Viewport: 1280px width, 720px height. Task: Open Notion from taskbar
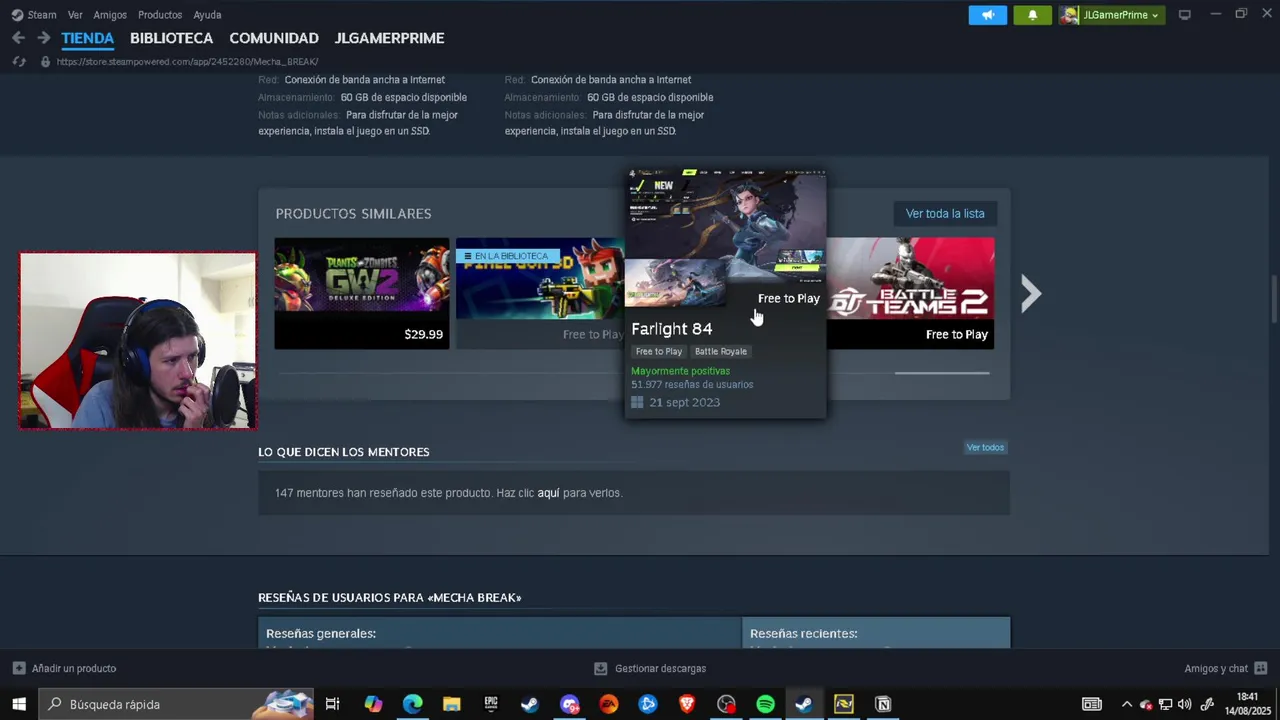[883, 704]
